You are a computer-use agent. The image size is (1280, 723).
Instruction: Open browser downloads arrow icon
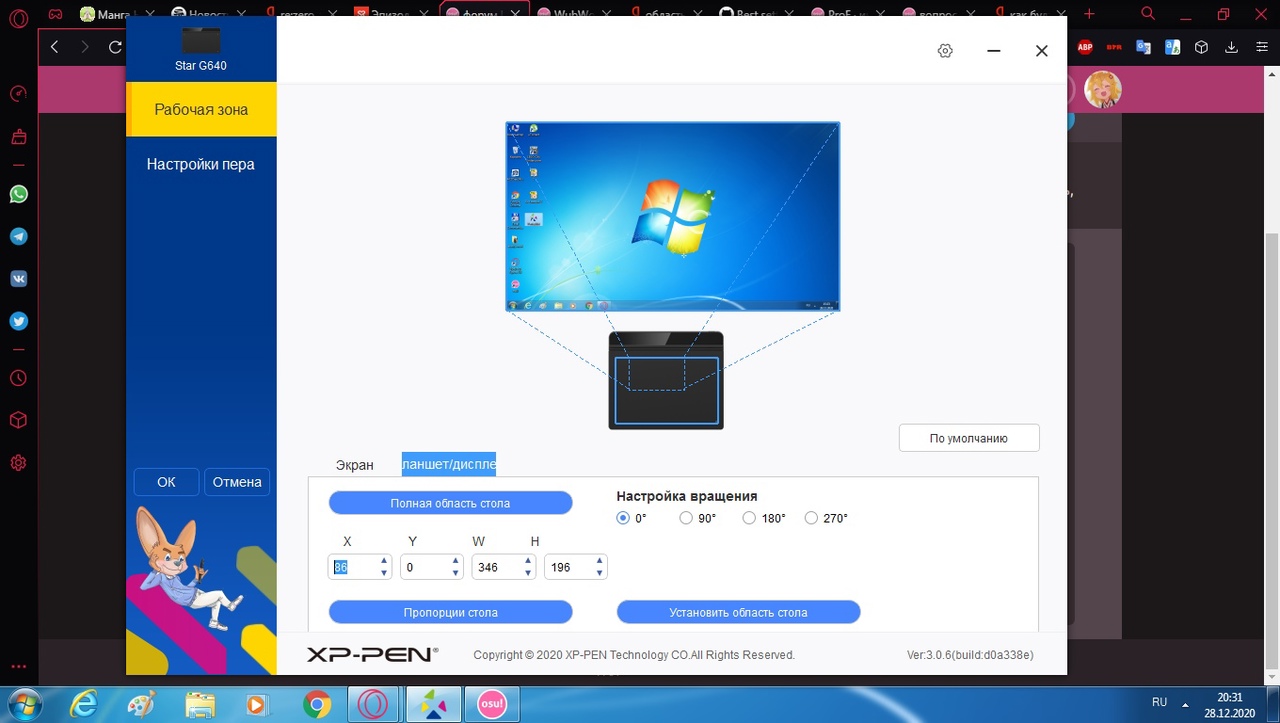pos(1231,47)
